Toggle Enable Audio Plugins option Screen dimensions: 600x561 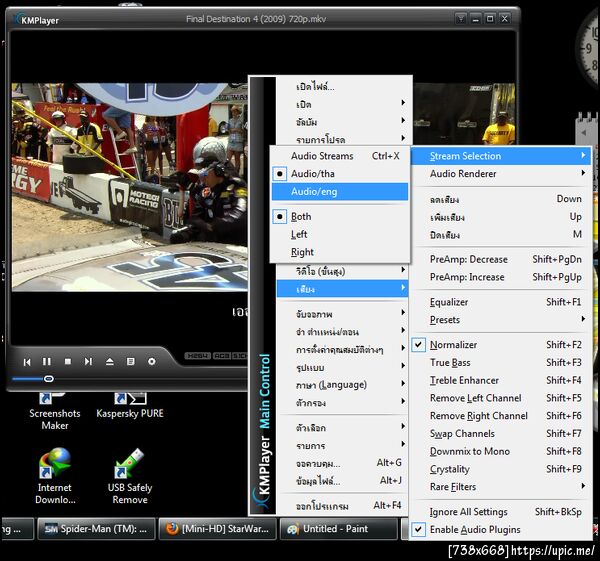point(501,530)
